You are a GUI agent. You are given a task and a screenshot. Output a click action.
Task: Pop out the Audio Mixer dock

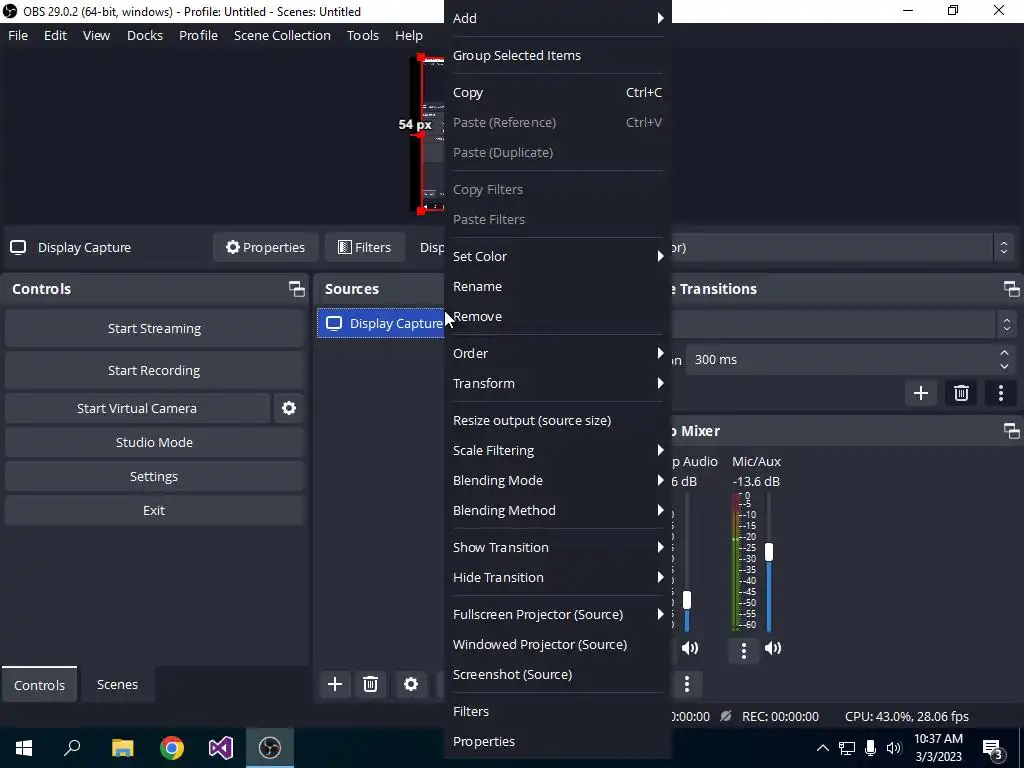point(1011,431)
